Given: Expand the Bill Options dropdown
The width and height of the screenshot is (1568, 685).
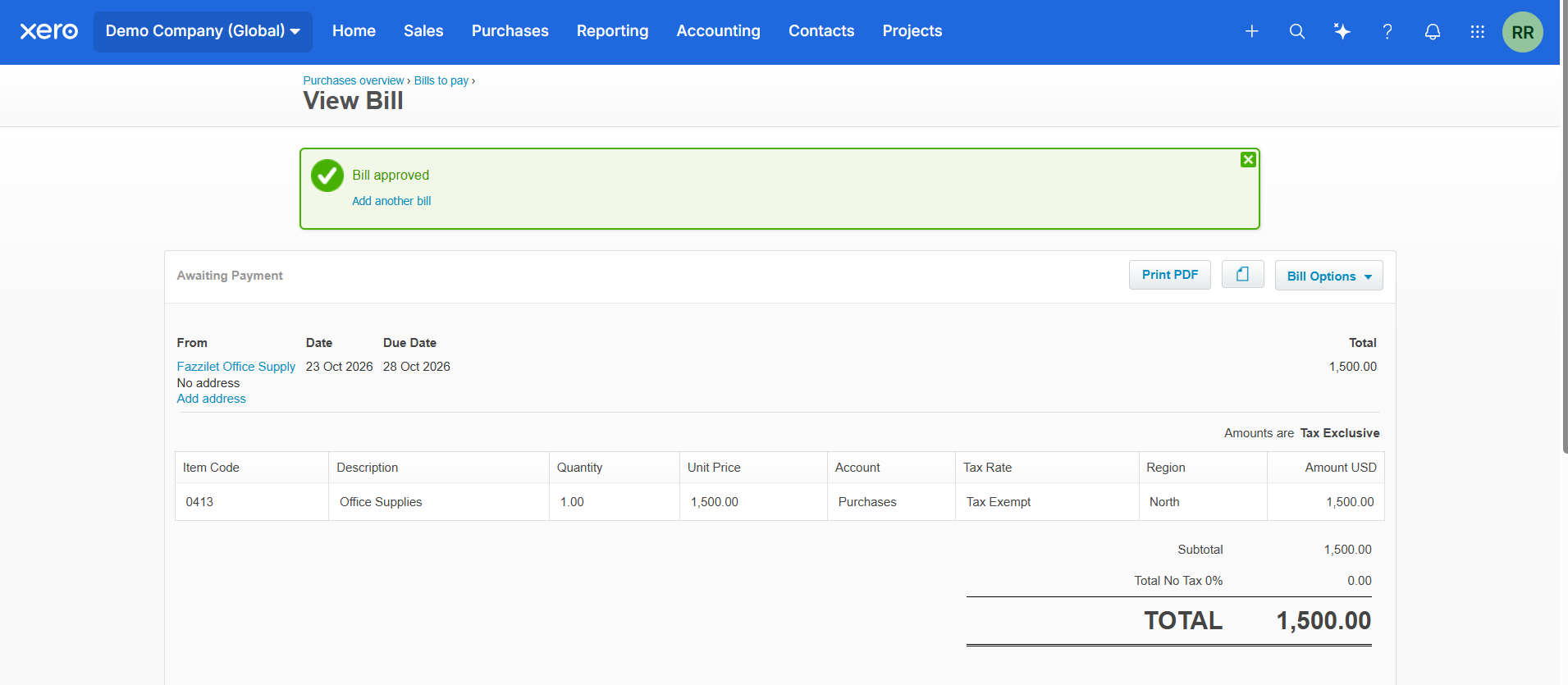Looking at the screenshot, I should (1328, 276).
